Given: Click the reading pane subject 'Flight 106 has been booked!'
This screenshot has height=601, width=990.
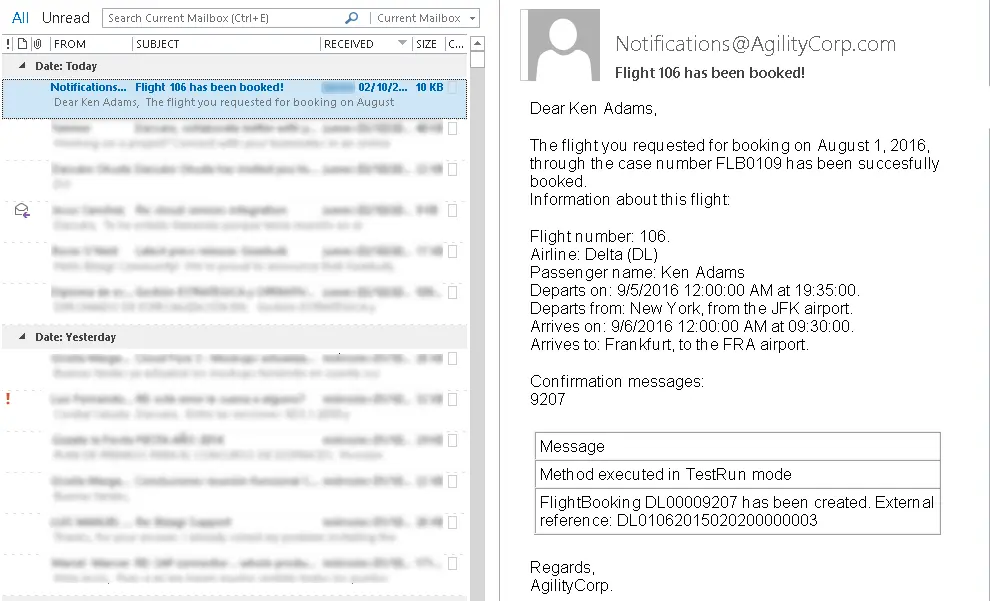Looking at the screenshot, I should tap(710, 73).
